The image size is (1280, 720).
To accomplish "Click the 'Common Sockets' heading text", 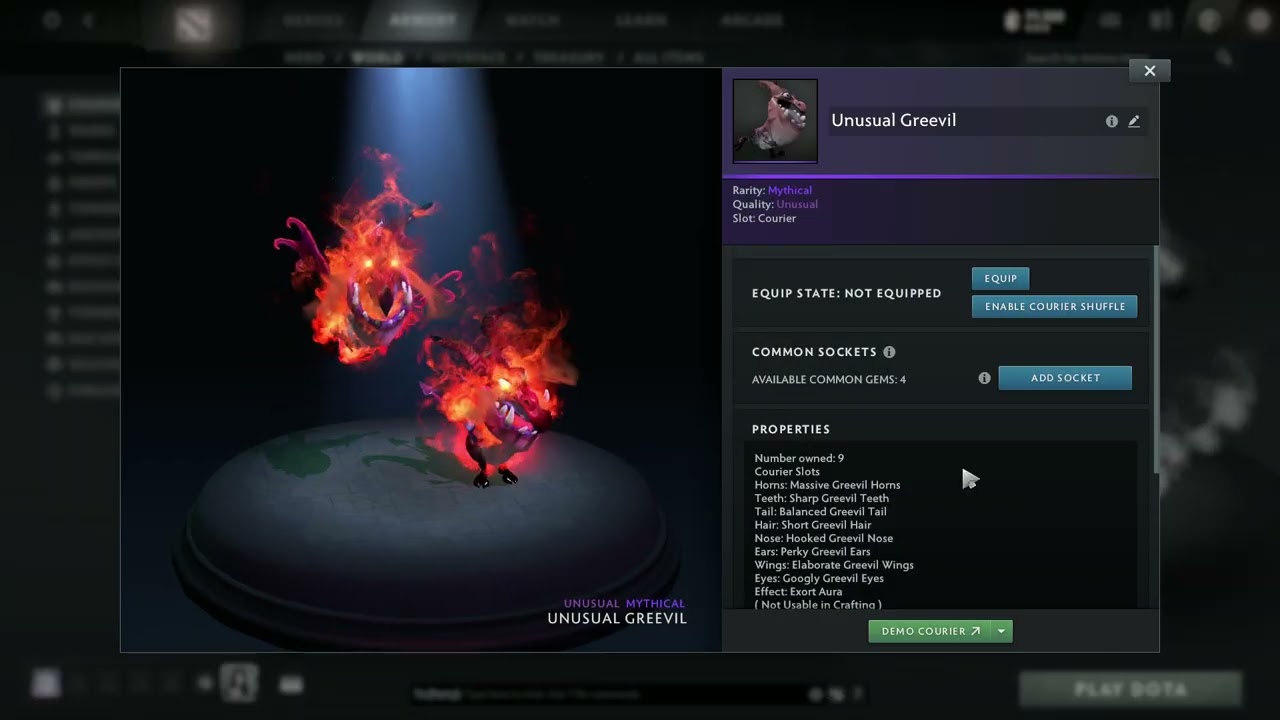I will pos(814,352).
